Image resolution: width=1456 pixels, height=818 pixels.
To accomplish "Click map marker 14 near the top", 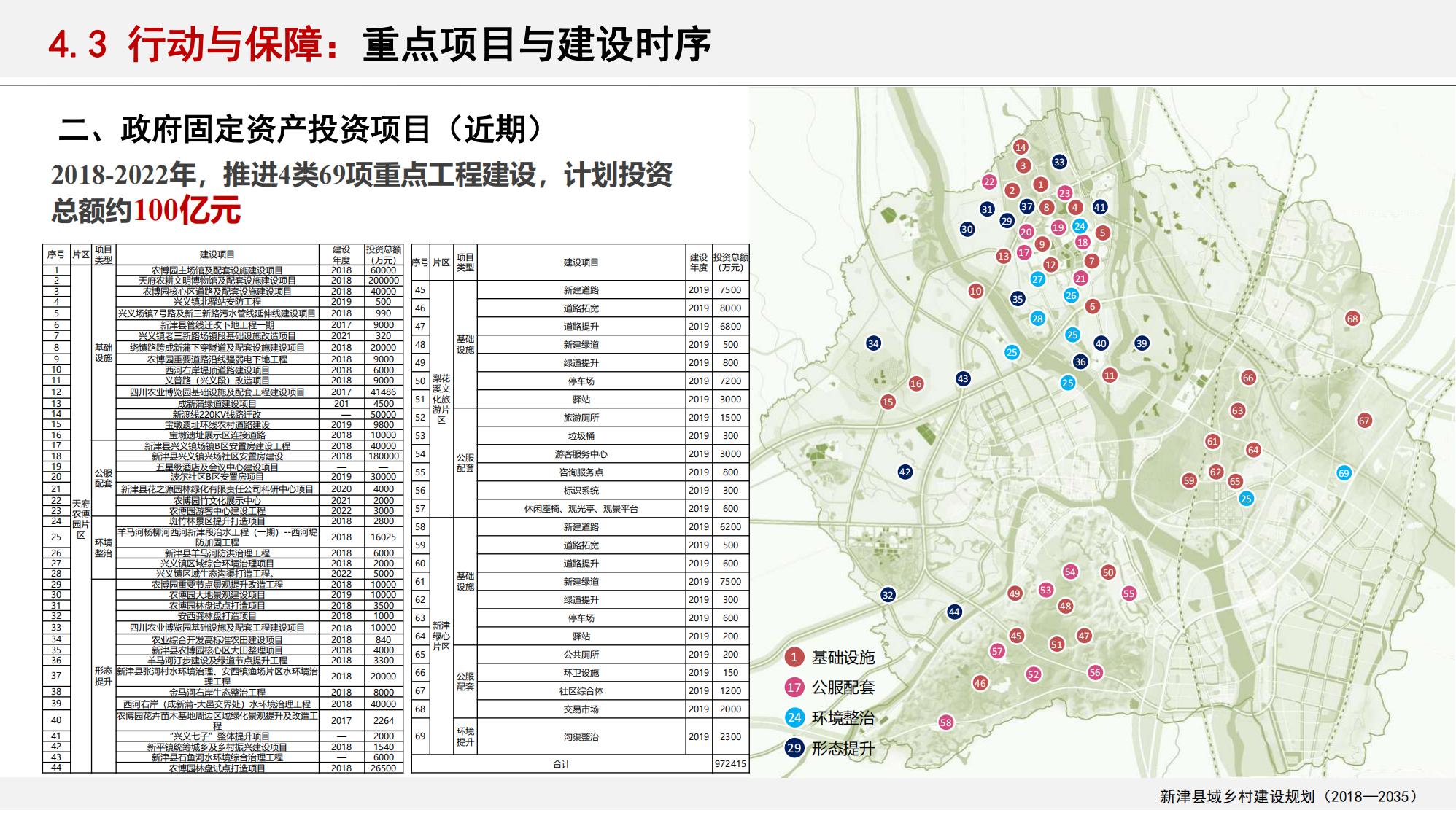I will point(1021,147).
